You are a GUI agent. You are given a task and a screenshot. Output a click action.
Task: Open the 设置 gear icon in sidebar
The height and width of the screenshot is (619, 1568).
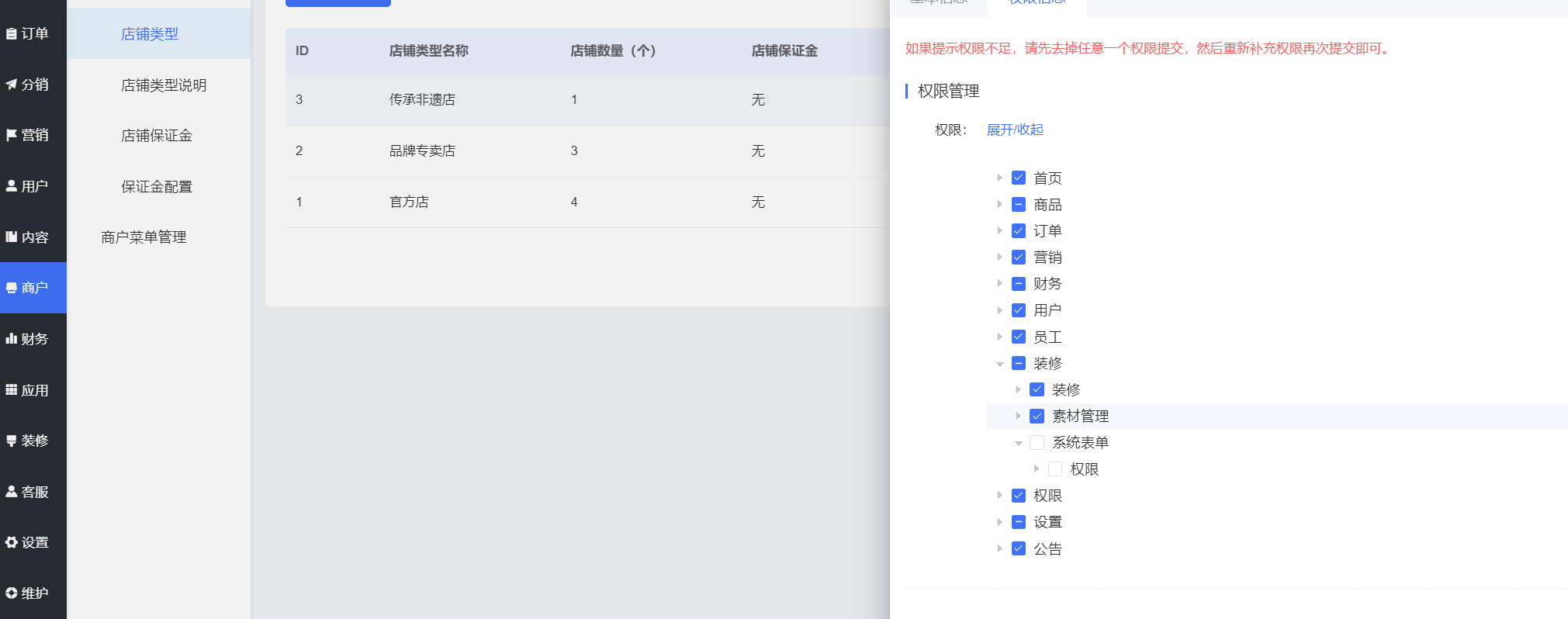12,542
